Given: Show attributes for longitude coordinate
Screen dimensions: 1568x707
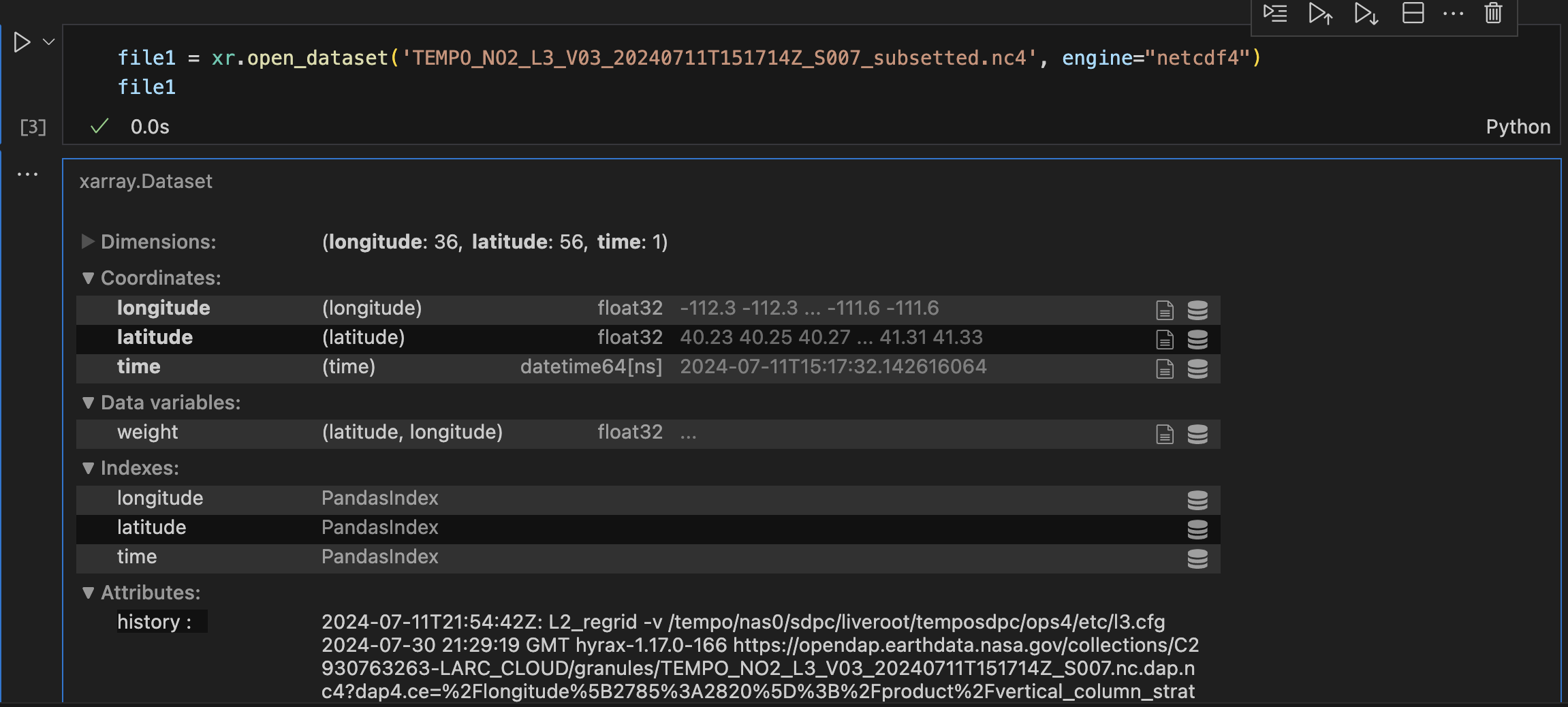Looking at the screenshot, I should pos(1165,310).
